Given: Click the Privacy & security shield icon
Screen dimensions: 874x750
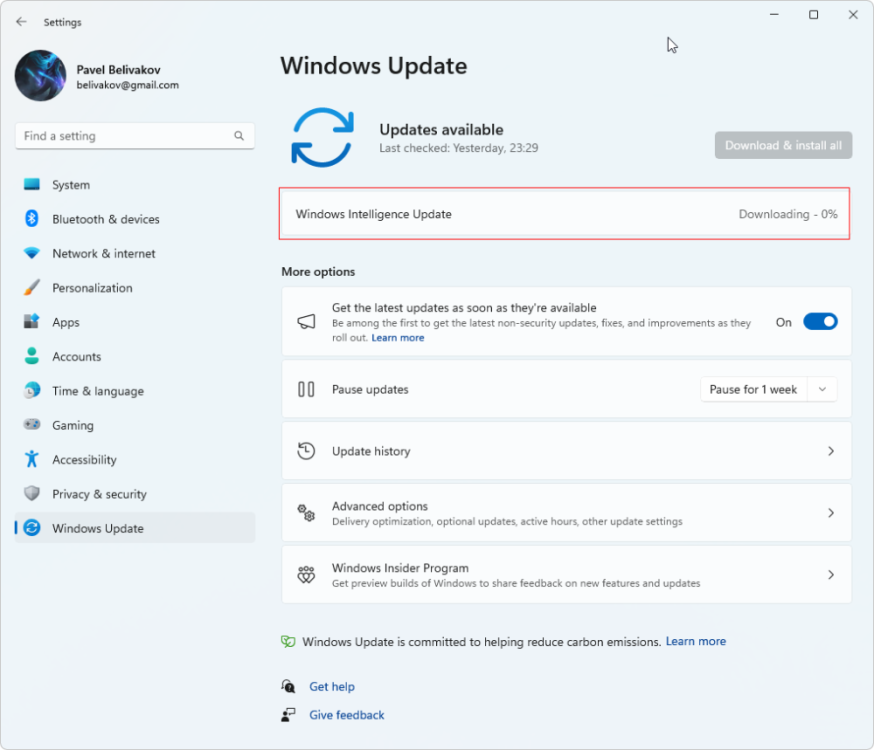Looking at the screenshot, I should click(32, 493).
